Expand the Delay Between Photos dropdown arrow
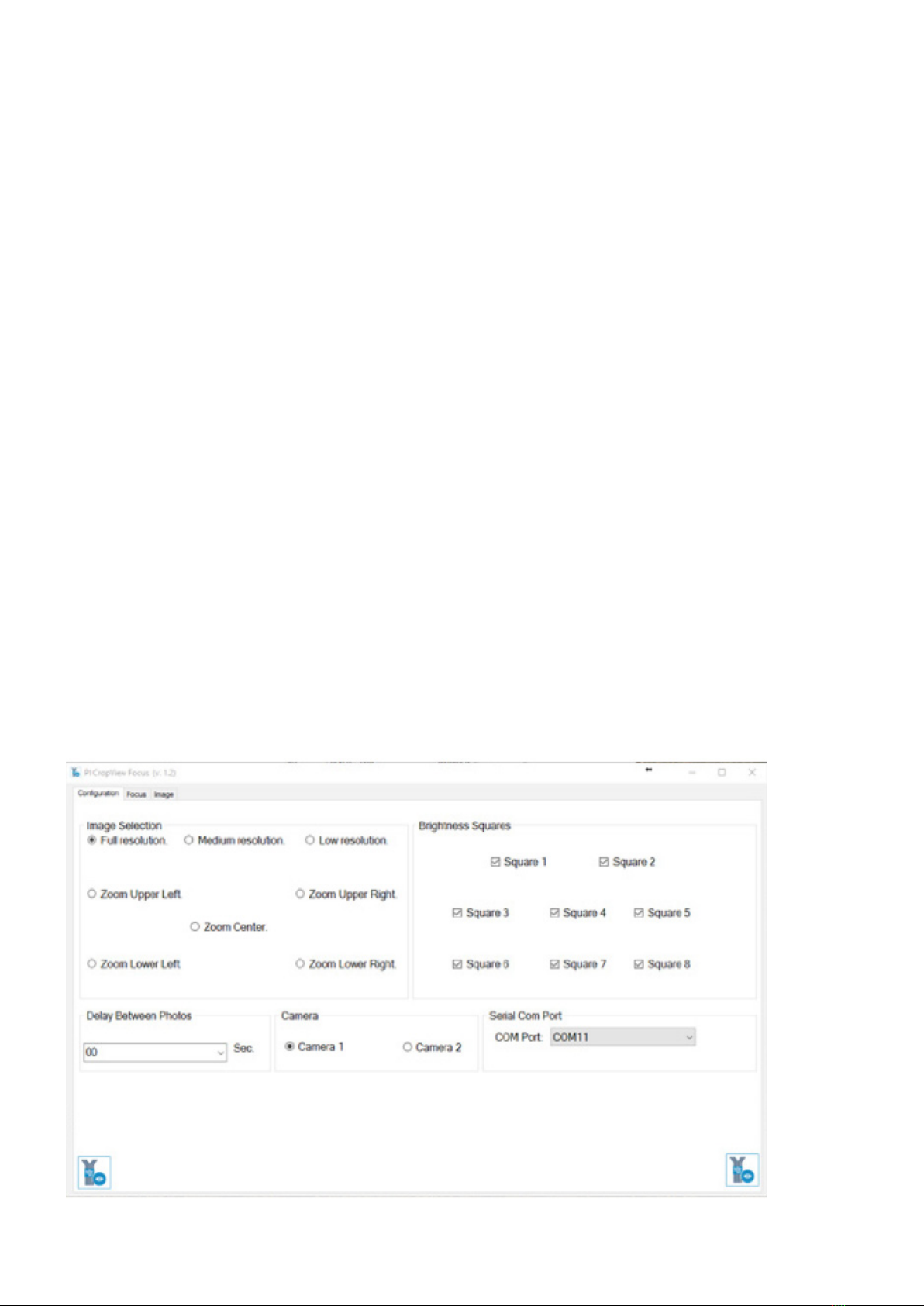 (x=220, y=1053)
